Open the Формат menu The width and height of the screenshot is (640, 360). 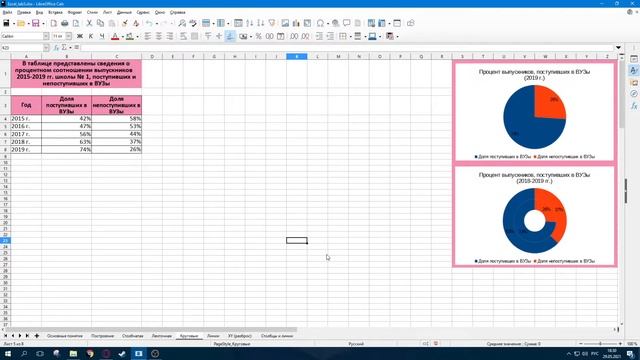coord(75,12)
